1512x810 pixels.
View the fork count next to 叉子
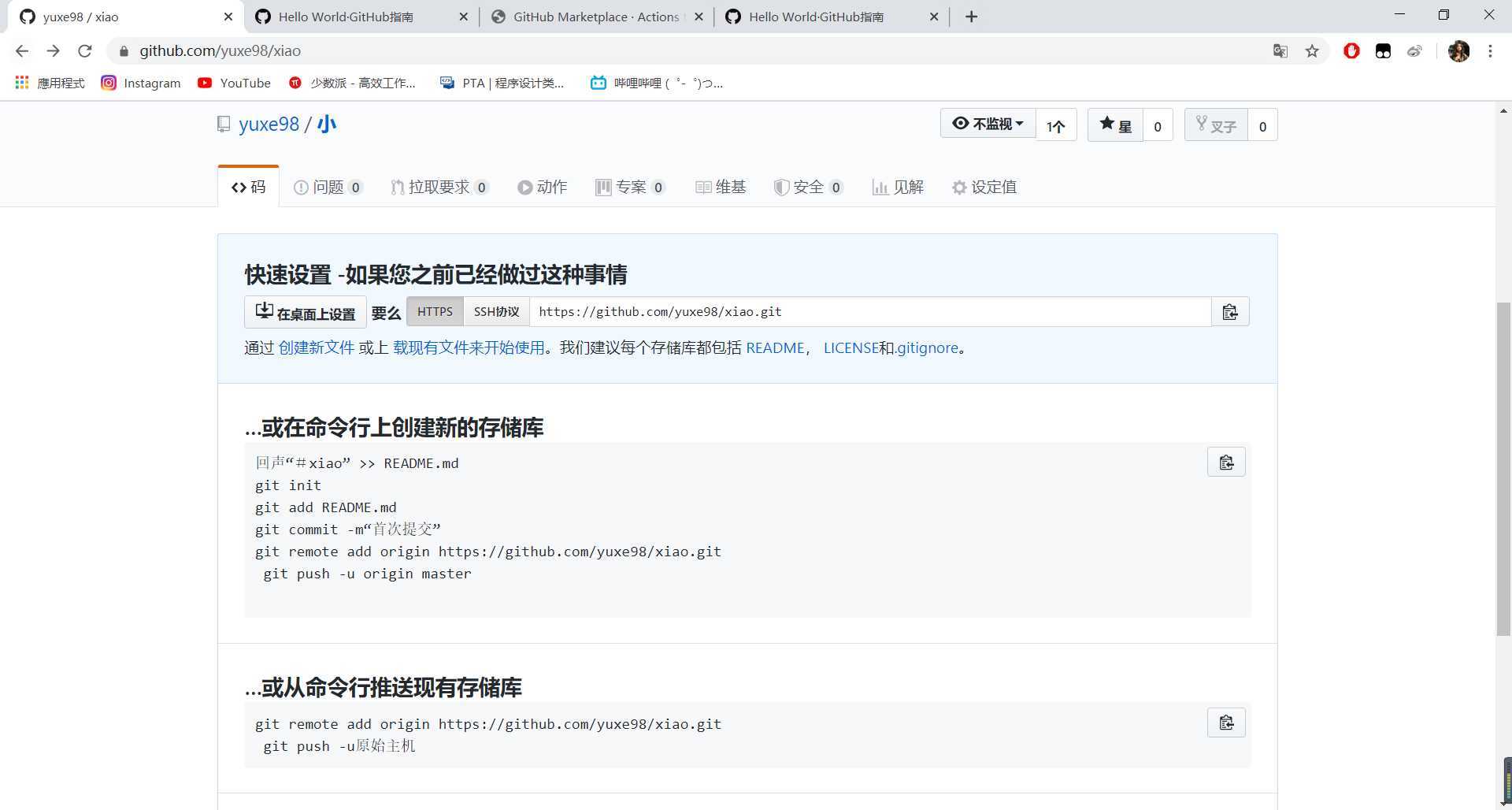tap(1262, 126)
